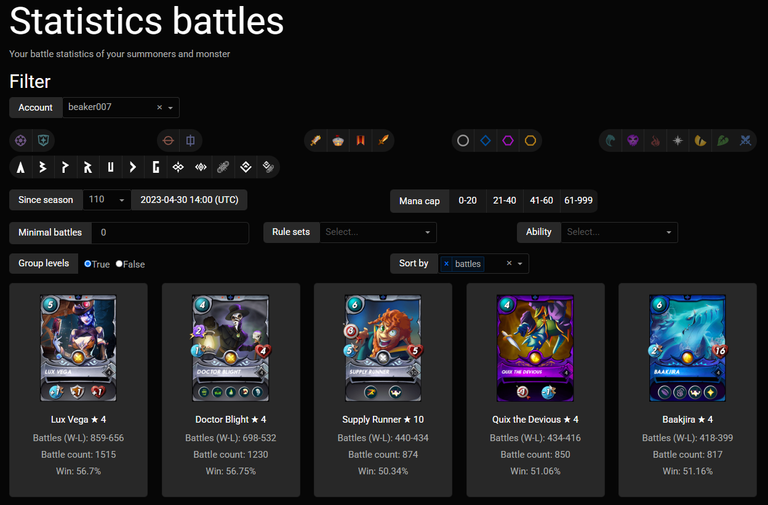Filter by rare rarity blue diamond
Screen dimensions: 768x505
485,141
